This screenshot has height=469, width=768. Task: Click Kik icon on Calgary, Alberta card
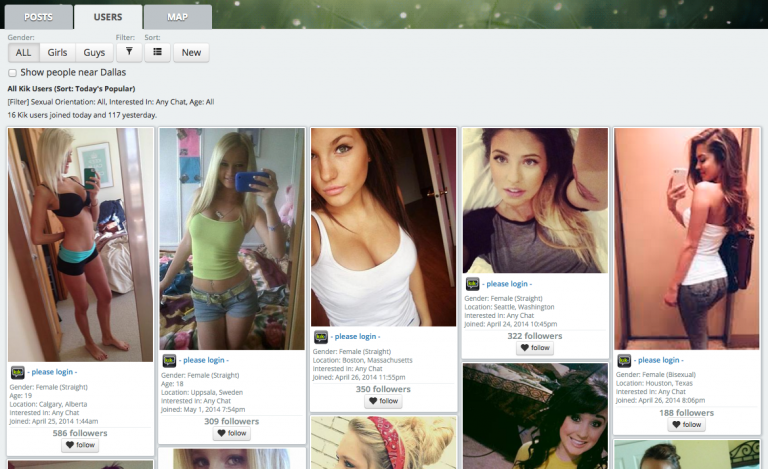(17, 372)
